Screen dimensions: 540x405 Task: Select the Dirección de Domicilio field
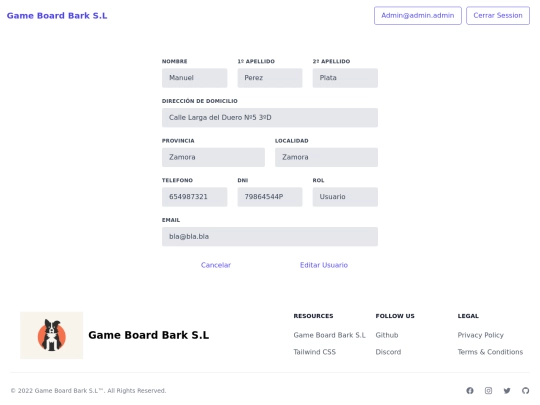(270, 118)
